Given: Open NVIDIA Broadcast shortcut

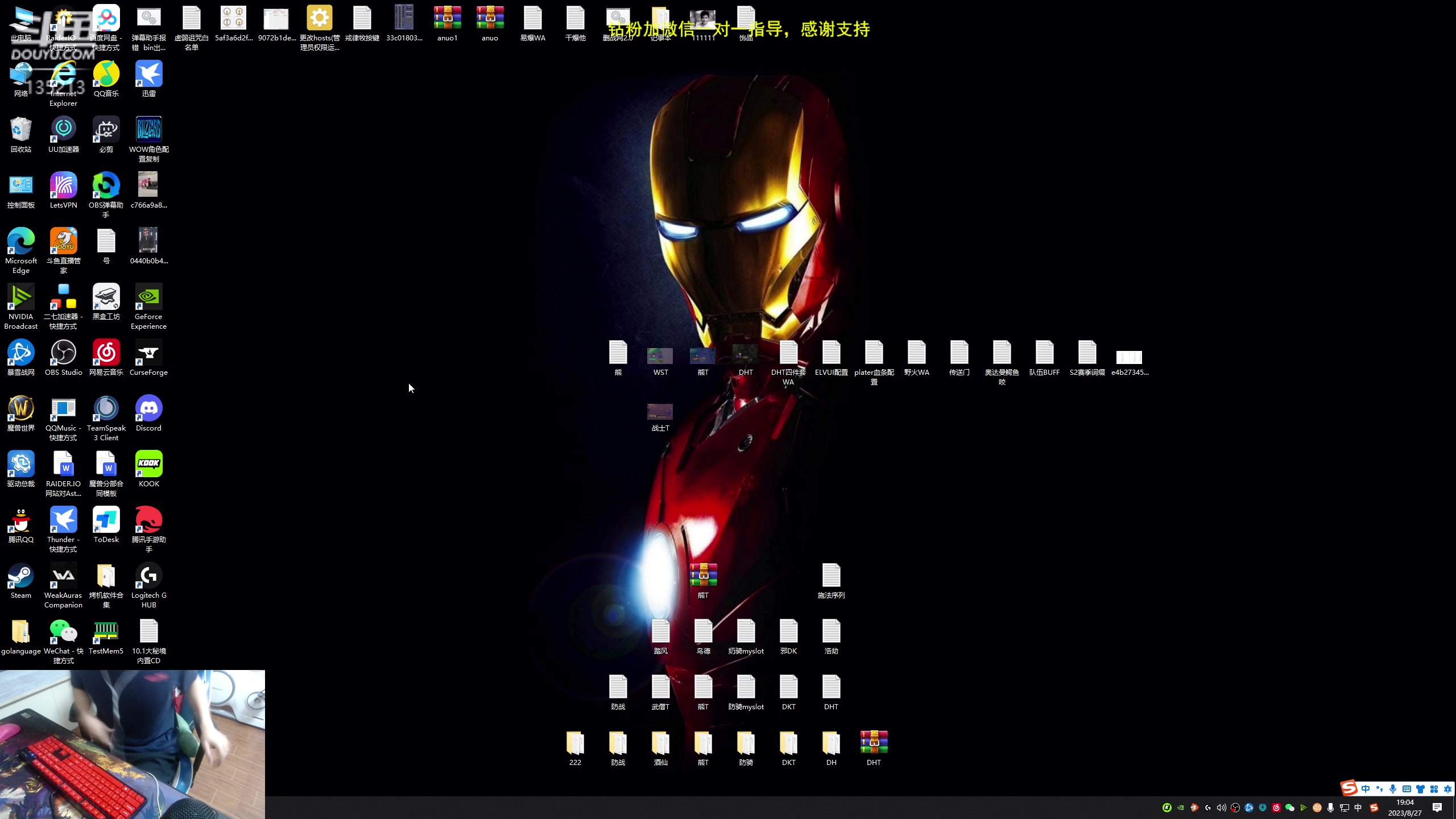Looking at the screenshot, I should point(21,307).
